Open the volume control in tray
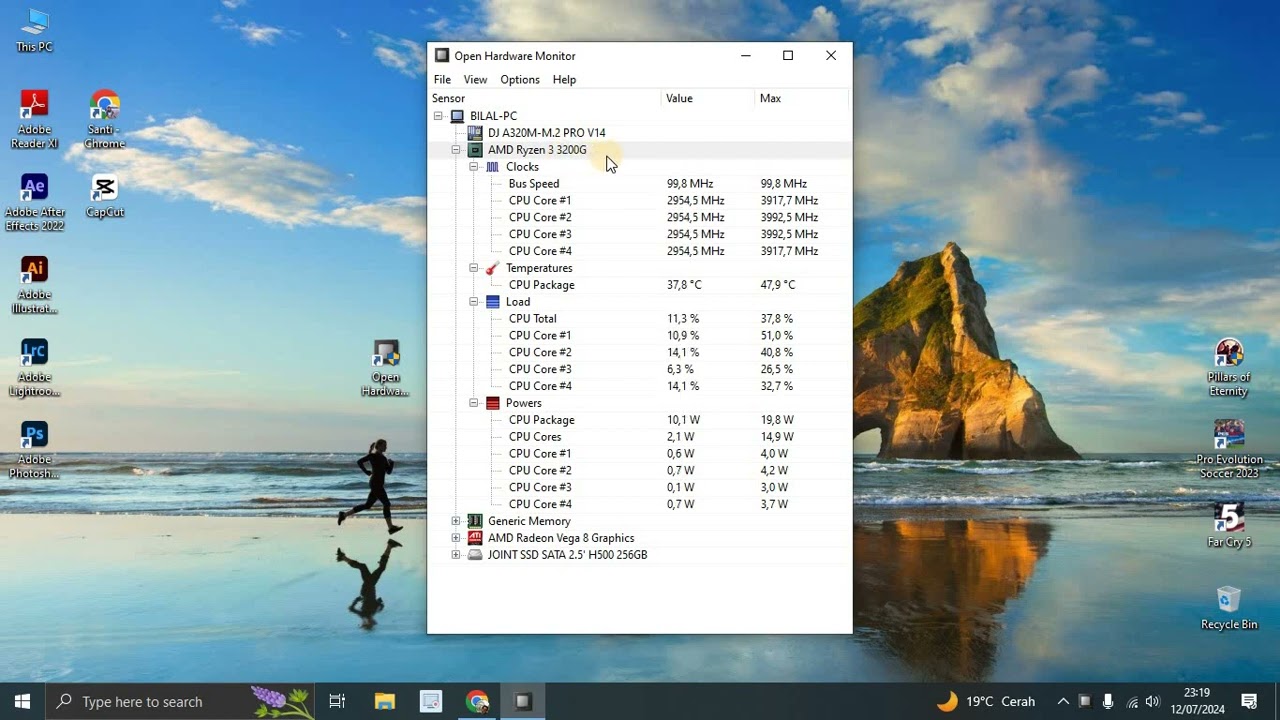Image resolution: width=1280 pixels, height=720 pixels. click(1152, 701)
